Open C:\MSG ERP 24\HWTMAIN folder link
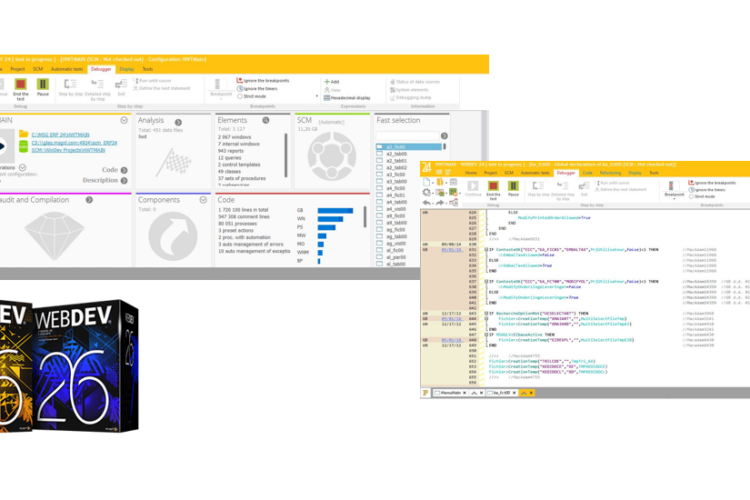 click(60, 135)
